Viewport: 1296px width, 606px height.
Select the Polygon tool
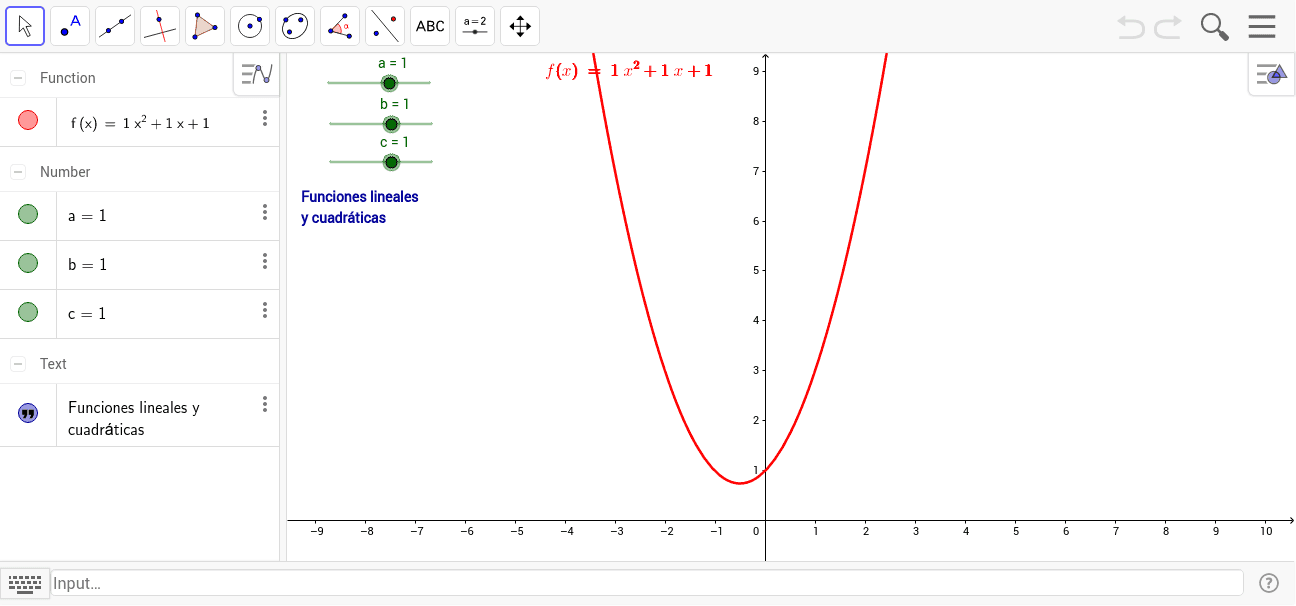click(205, 26)
